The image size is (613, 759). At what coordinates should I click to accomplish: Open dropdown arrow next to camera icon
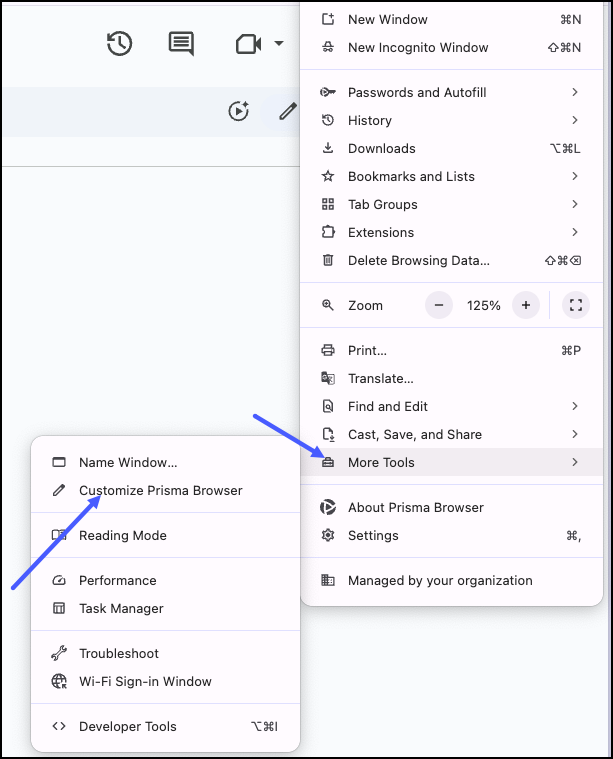pyautogui.click(x=278, y=43)
